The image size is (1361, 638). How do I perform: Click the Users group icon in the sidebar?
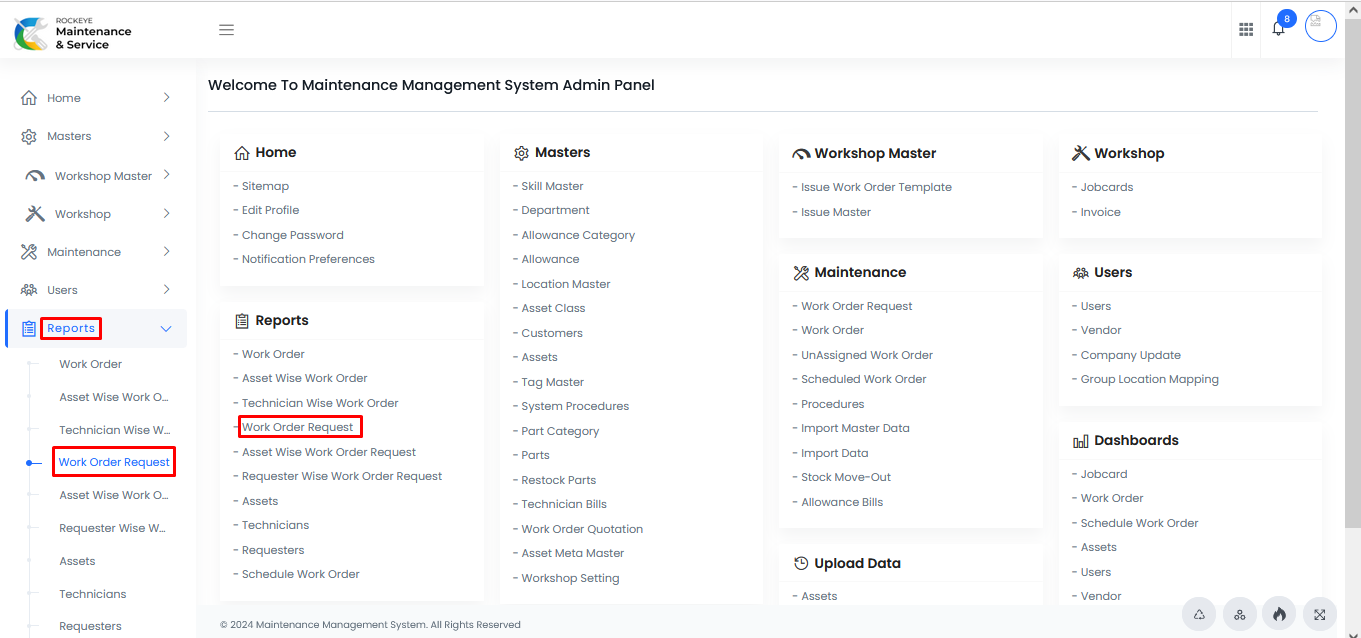(29, 290)
